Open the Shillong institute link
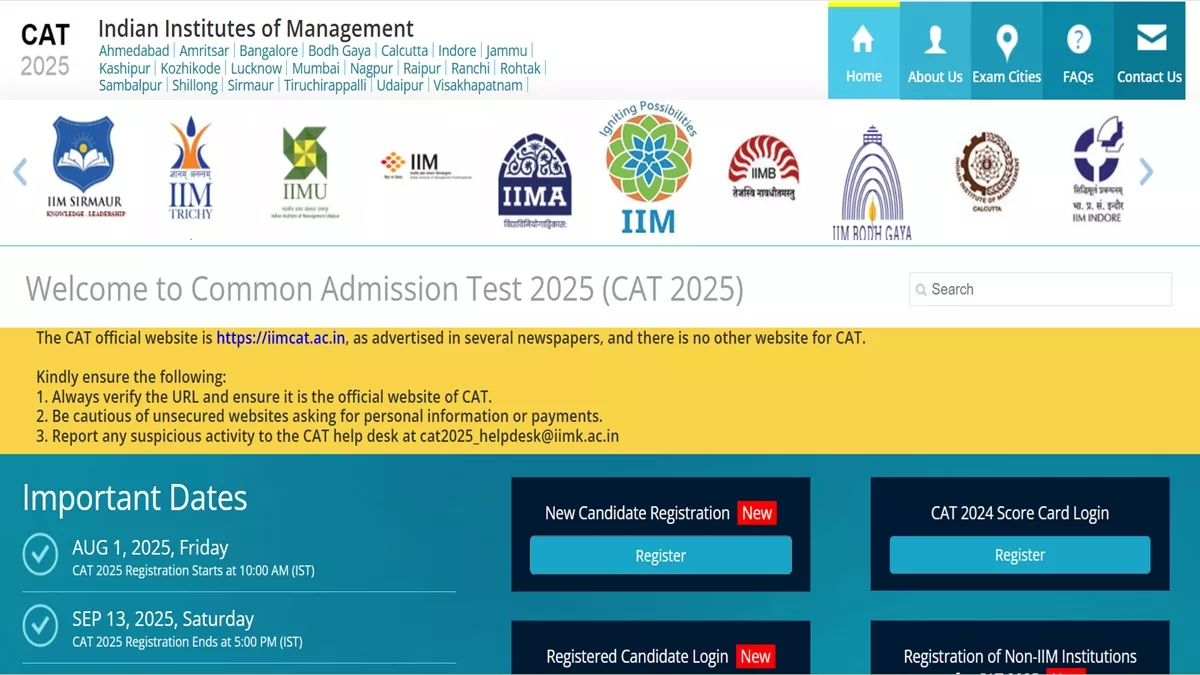Image resolution: width=1200 pixels, height=675 pixels. (195, 86)
